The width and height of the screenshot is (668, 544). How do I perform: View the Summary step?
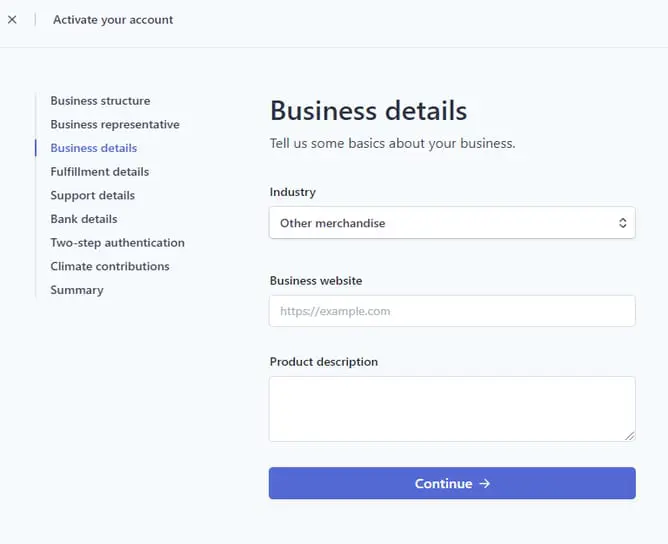click(x=77, y=290)
